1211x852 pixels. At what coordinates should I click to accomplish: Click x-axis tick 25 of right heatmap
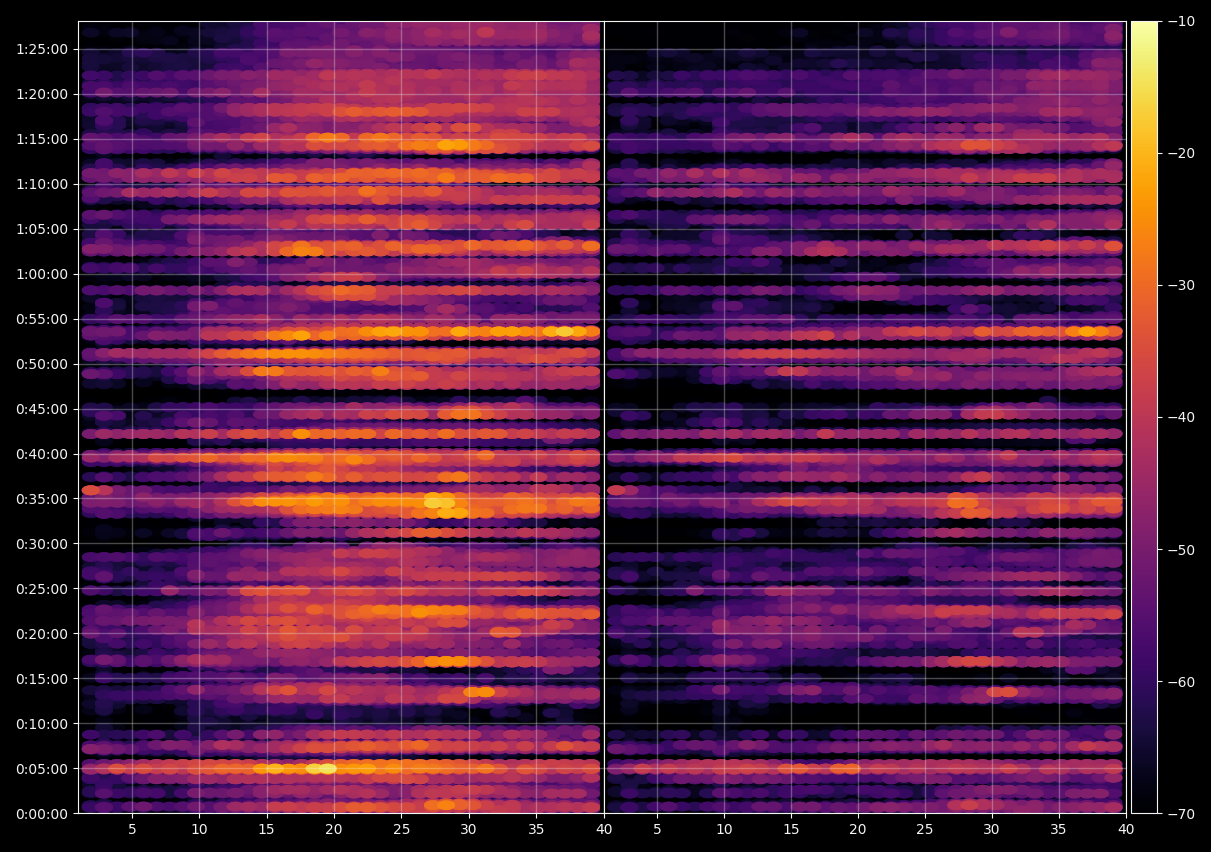point(925,830)
